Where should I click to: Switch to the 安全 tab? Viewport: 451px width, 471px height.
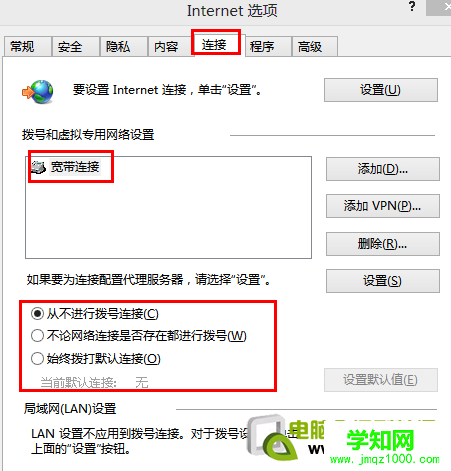[x=76, y=46]
